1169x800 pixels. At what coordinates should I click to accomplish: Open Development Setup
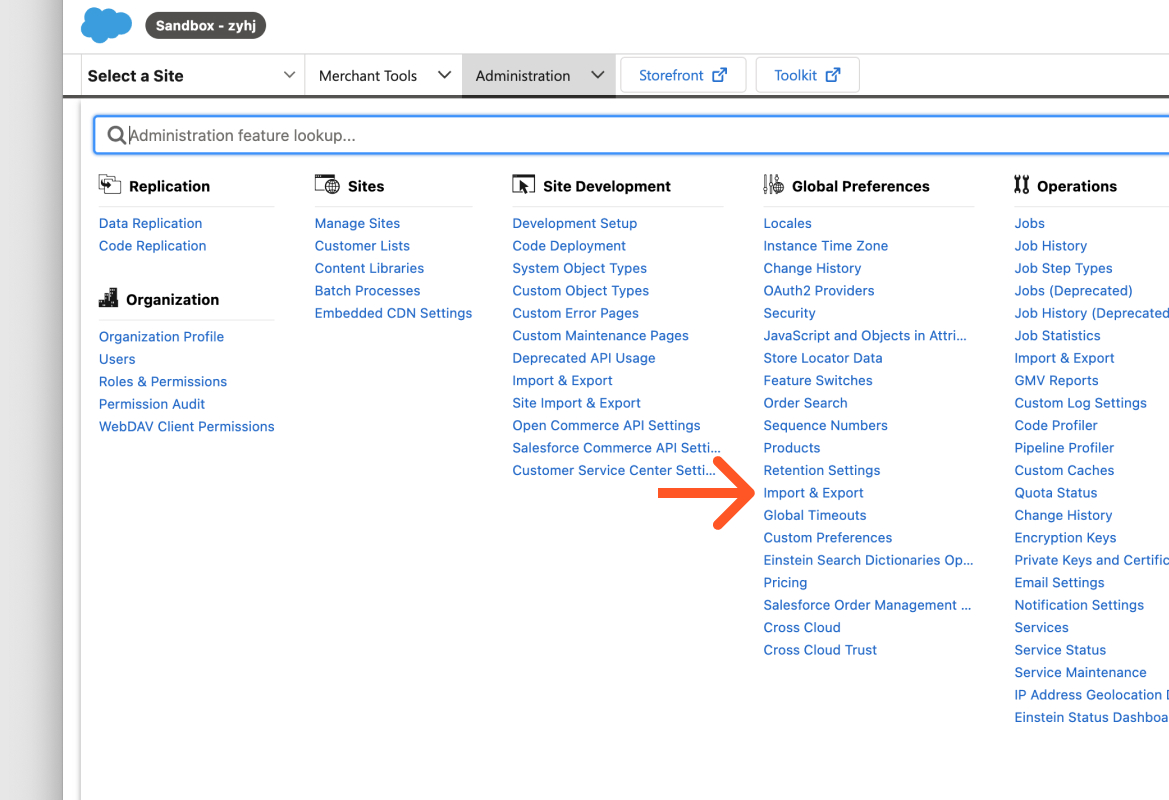[575, 223]
